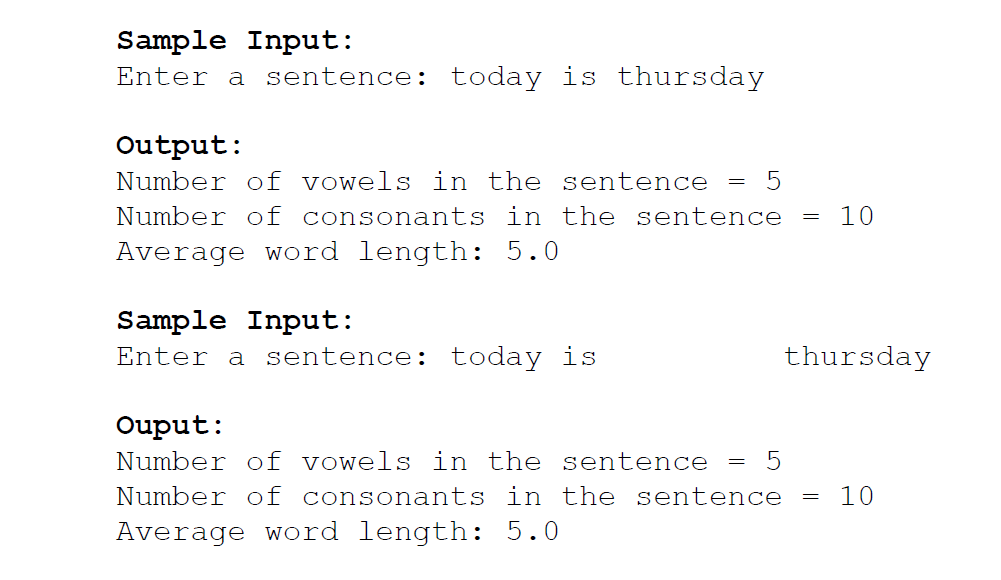Click the word 'today' in first input
The image size is (1001, 580).
click(x=496, y=78)
